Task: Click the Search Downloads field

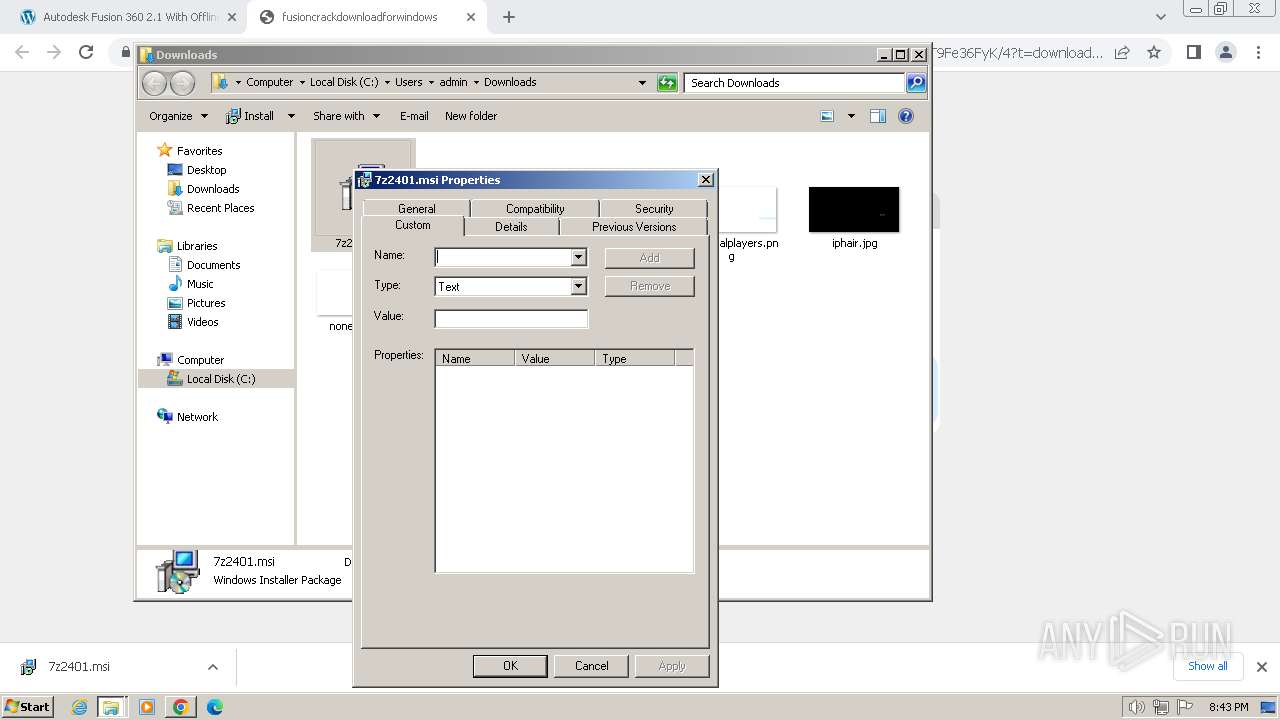Action: point(795,83)
